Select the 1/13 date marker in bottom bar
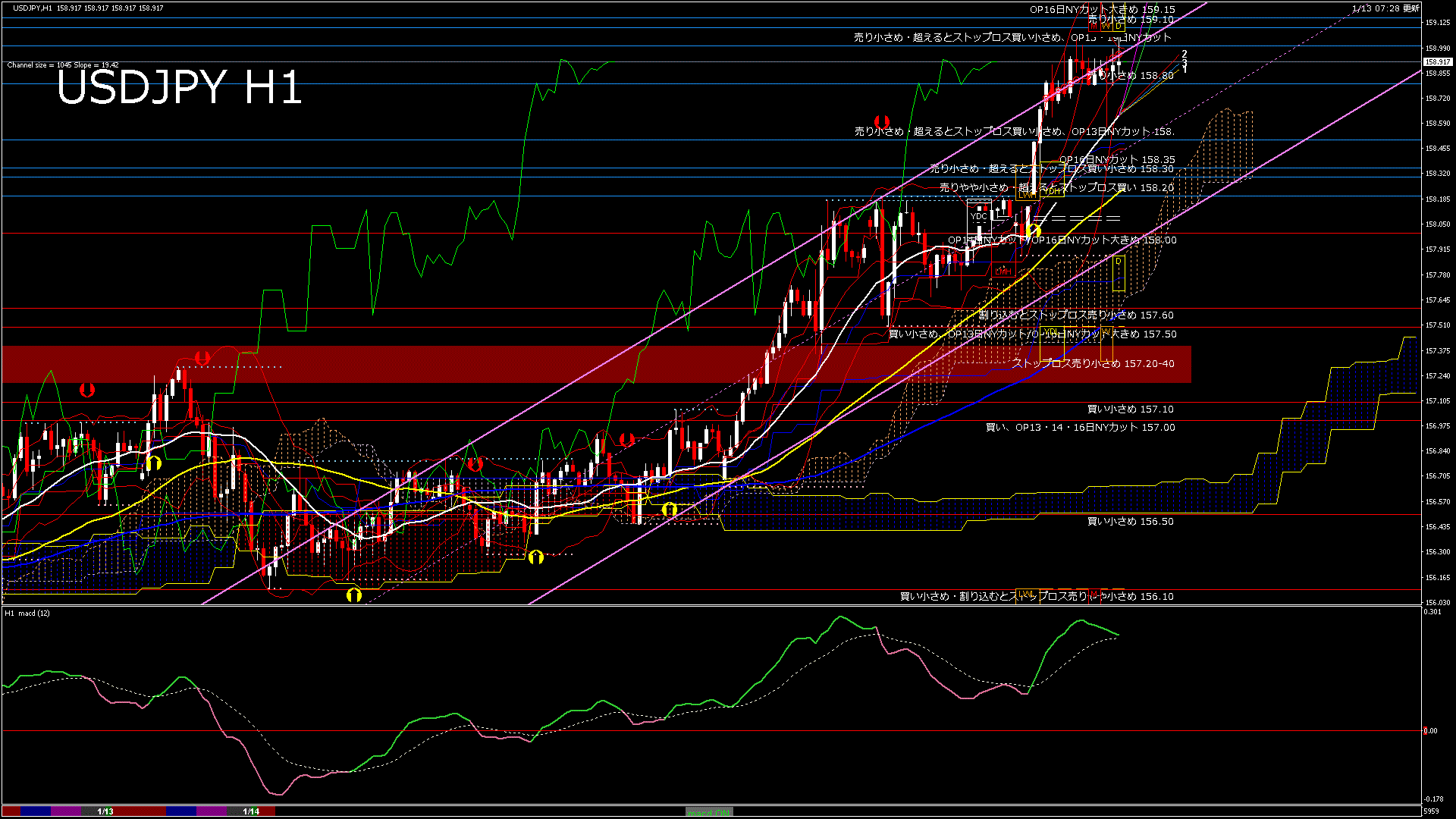 [x=105, y=811]
